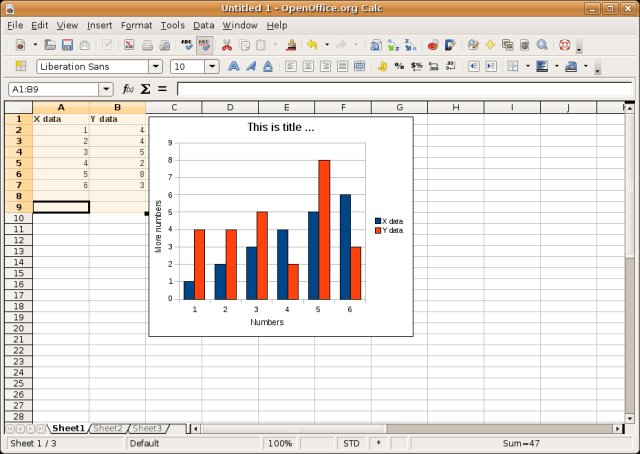The height and width of the screenshot is (454, 640).
Task: Click the New document icon
Action: pyautogui.click(x=20, y=45)
